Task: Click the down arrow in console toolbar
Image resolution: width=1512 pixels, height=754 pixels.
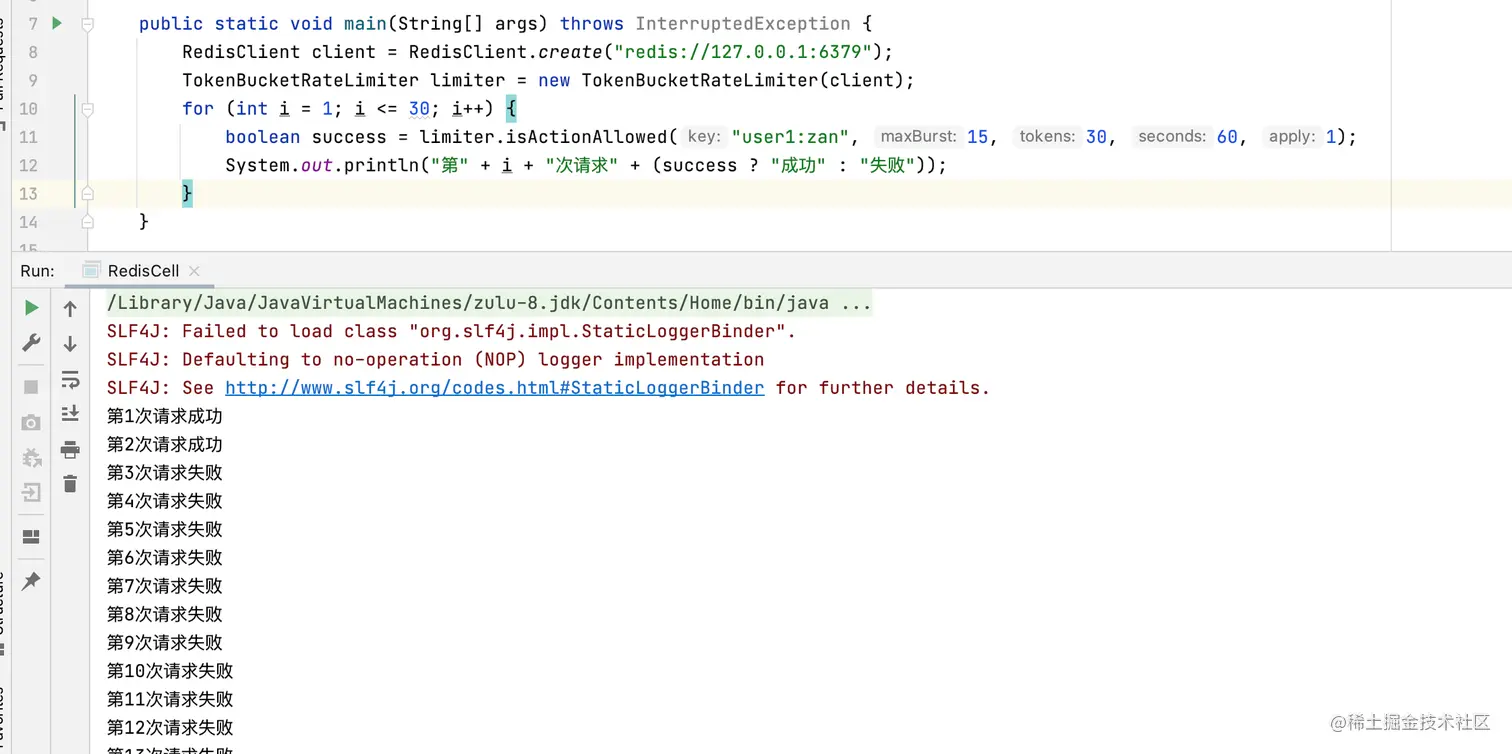Action: (70, 344)
